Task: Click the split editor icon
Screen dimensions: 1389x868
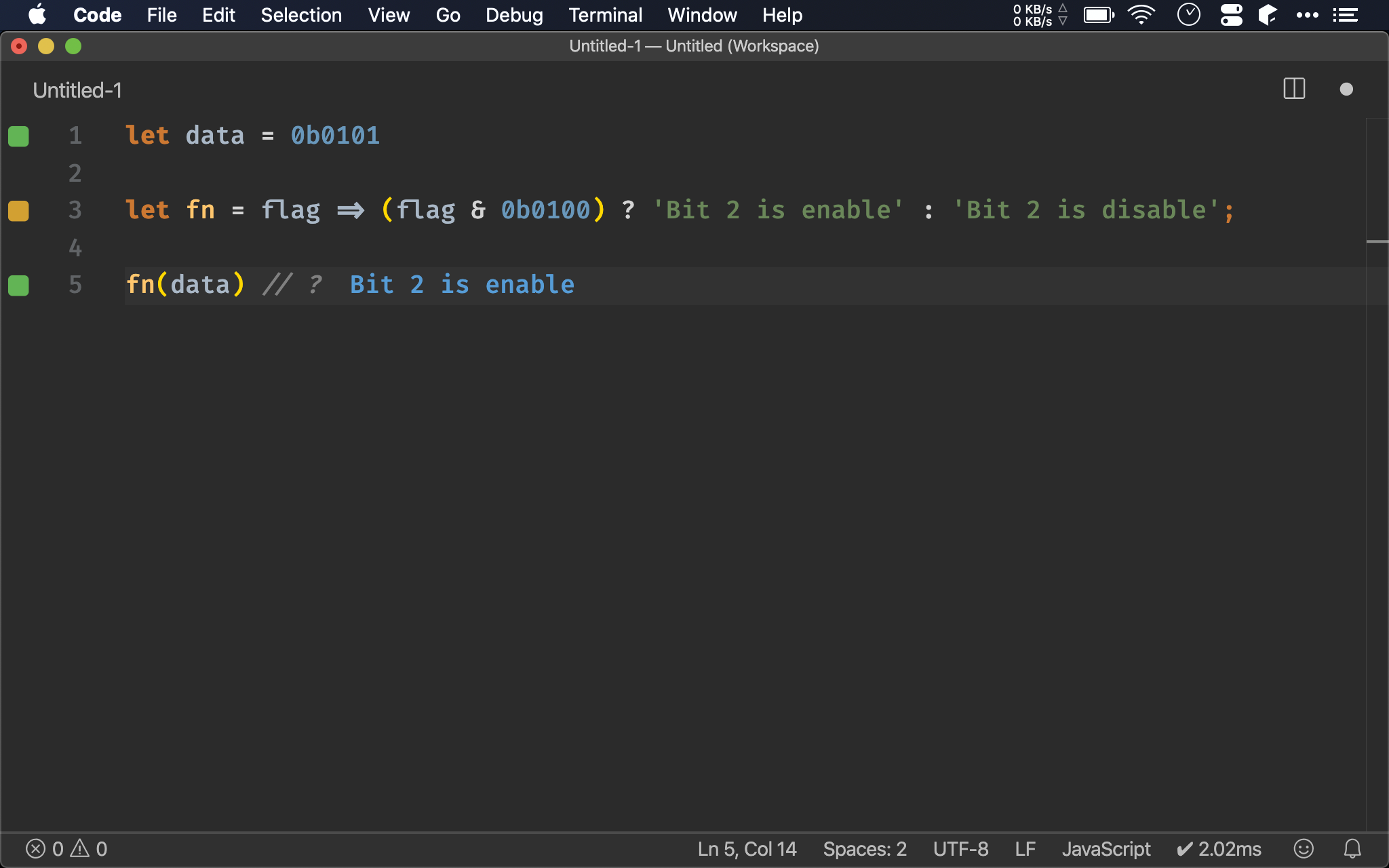Action: pos(1295,90)
